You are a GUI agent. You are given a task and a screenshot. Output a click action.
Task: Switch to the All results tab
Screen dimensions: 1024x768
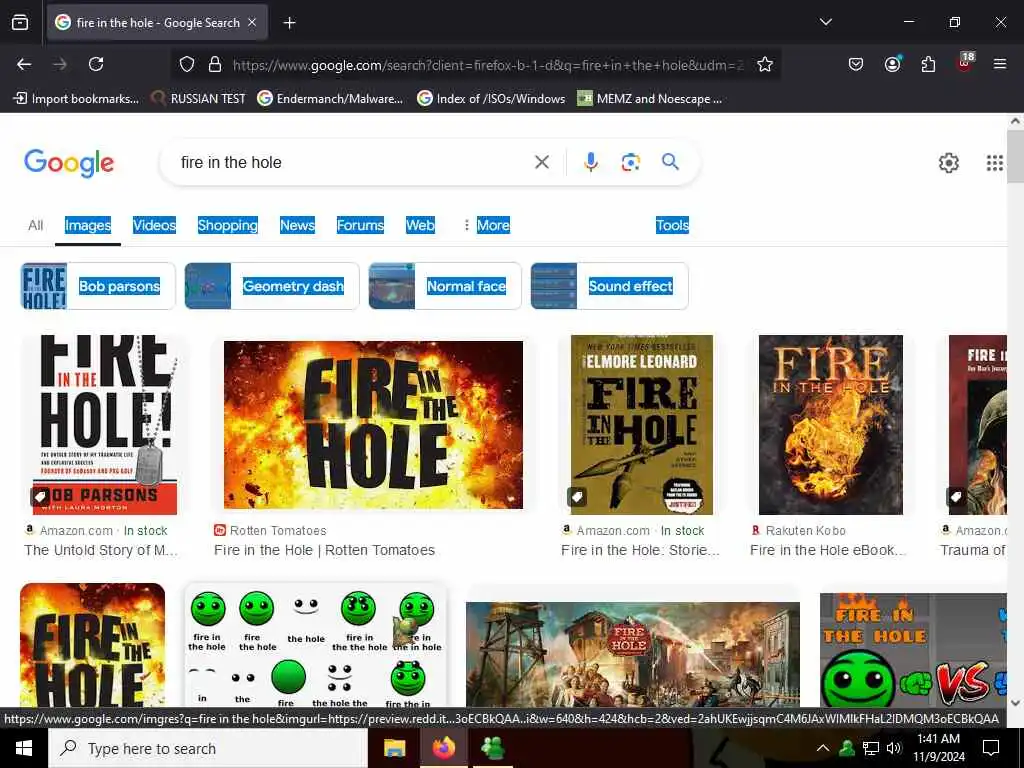pyautogui.click(x=35, y=225)
